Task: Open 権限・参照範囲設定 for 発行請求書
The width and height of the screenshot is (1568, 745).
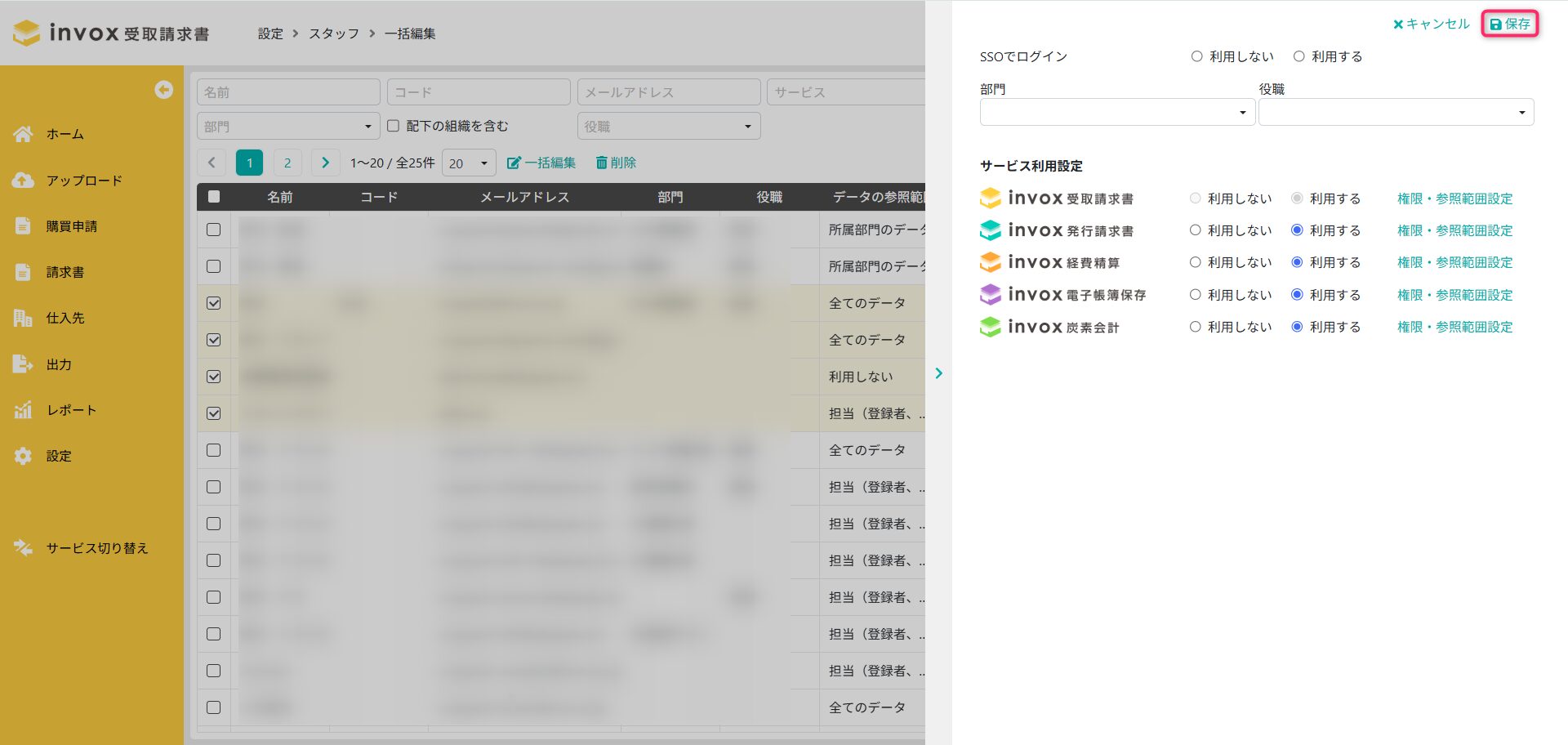Action: [x=1454, y=230]
